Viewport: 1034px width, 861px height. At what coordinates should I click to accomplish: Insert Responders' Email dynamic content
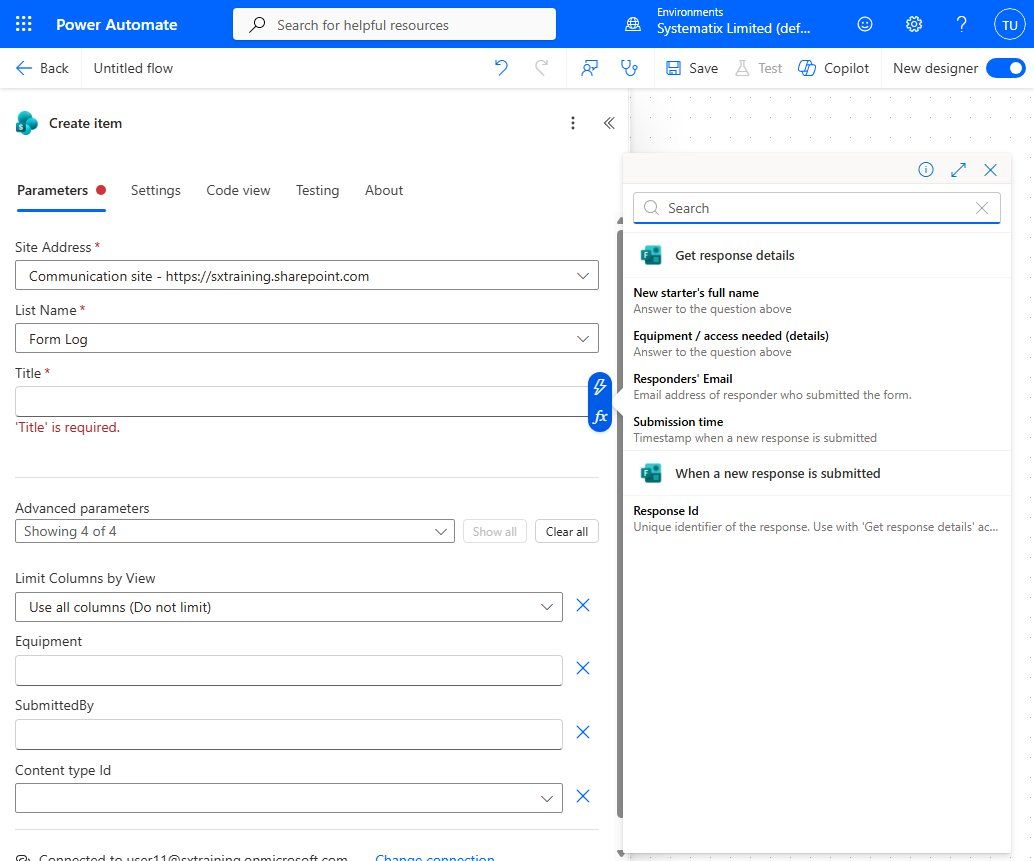pyautogui.click(x=816, y=386)
